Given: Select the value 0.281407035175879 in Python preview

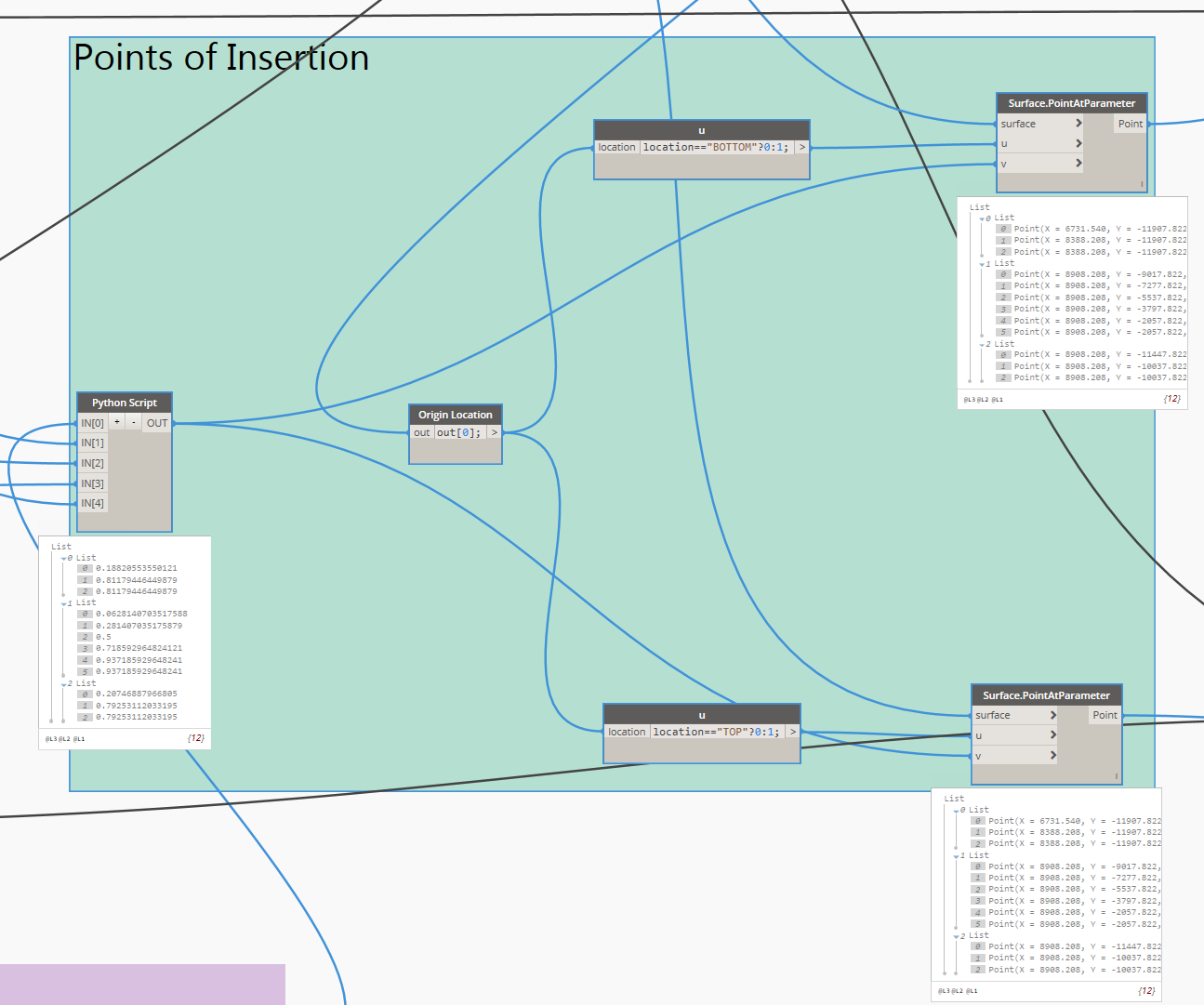Looking at the screenshot, I should (x=139, y=626).
